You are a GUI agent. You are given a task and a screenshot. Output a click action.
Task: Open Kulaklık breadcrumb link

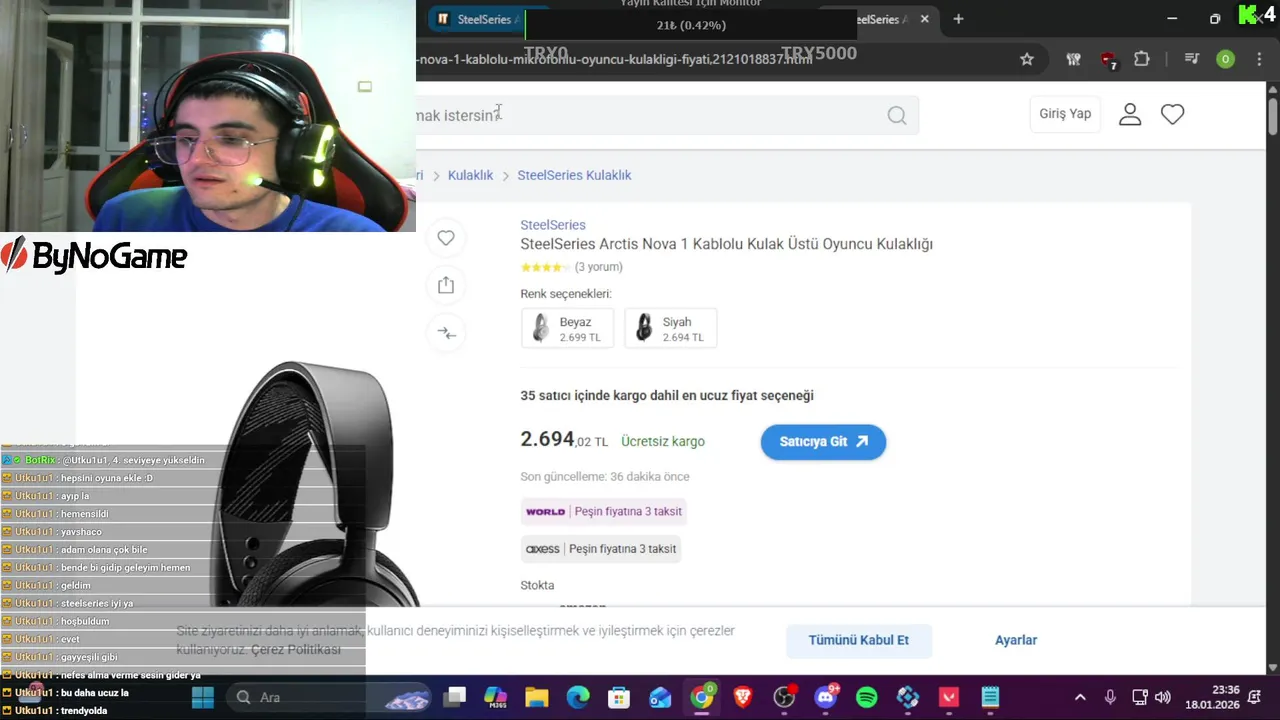point(470,175)
